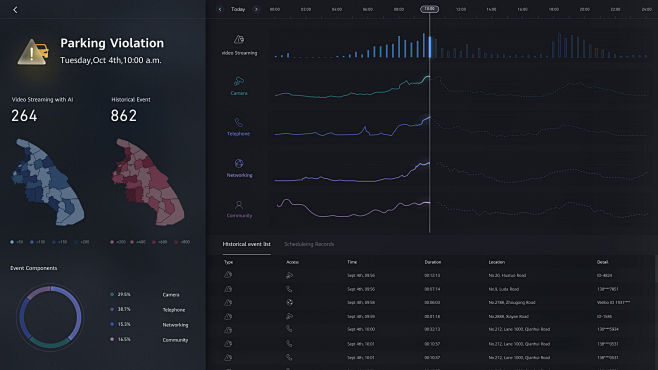Click the phone access icon in the 00:32:13 row
This screenshot has height=370, width=658.
coord(289,329)
